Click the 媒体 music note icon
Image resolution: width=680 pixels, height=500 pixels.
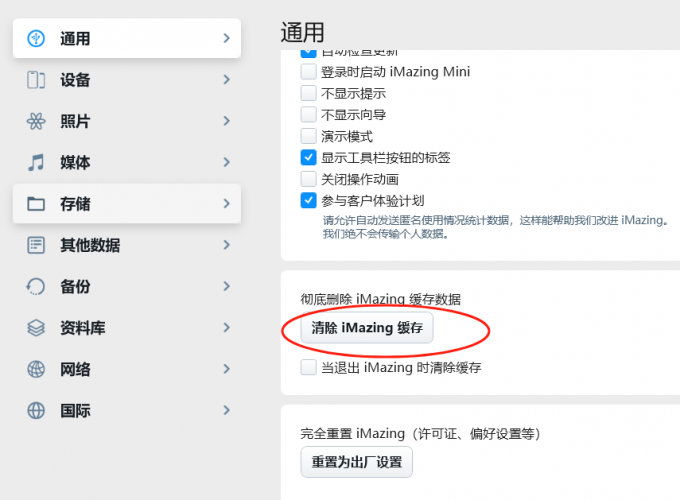(36, 162)
